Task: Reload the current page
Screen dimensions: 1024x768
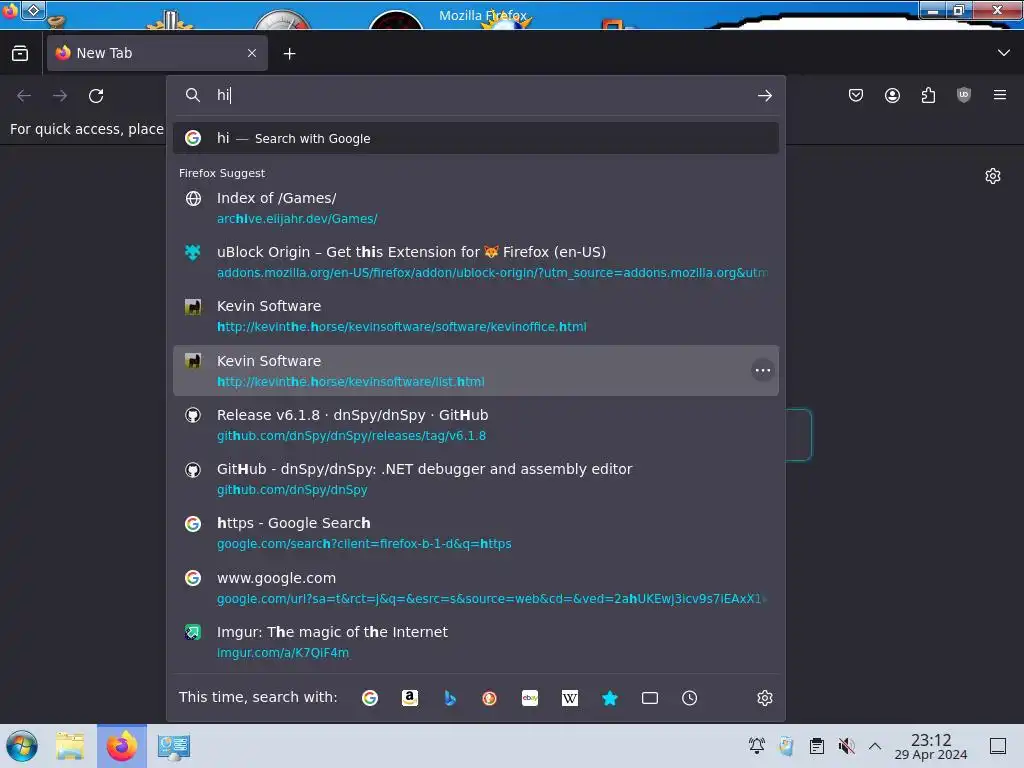Action: click(96, 95)
